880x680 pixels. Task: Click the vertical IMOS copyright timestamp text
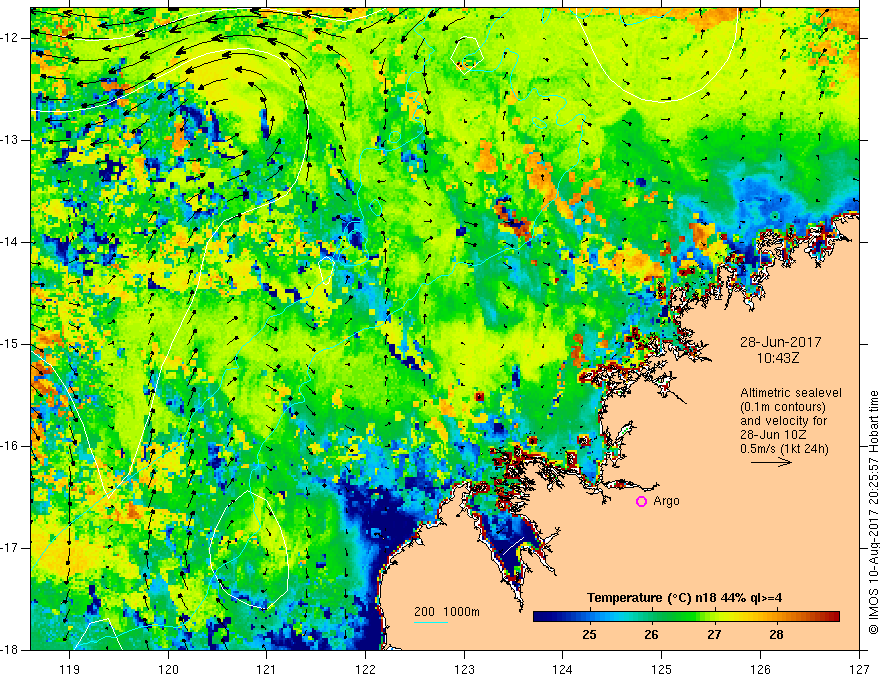(x=873, y=512)
